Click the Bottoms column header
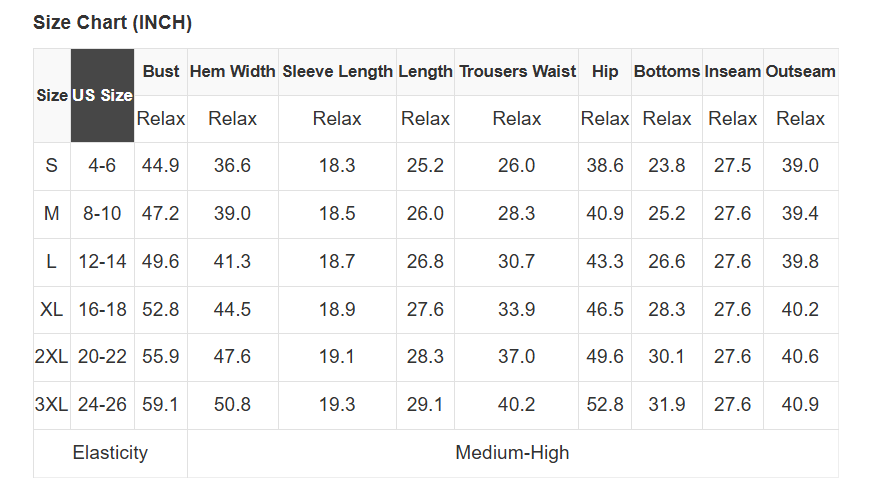870x479 pixels. 667,72
